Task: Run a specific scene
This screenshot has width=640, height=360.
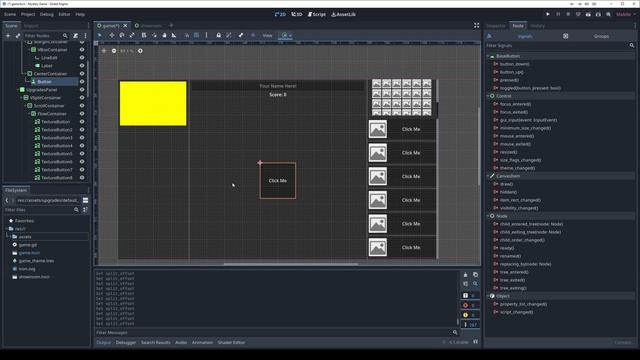Action: pos(598,14)
